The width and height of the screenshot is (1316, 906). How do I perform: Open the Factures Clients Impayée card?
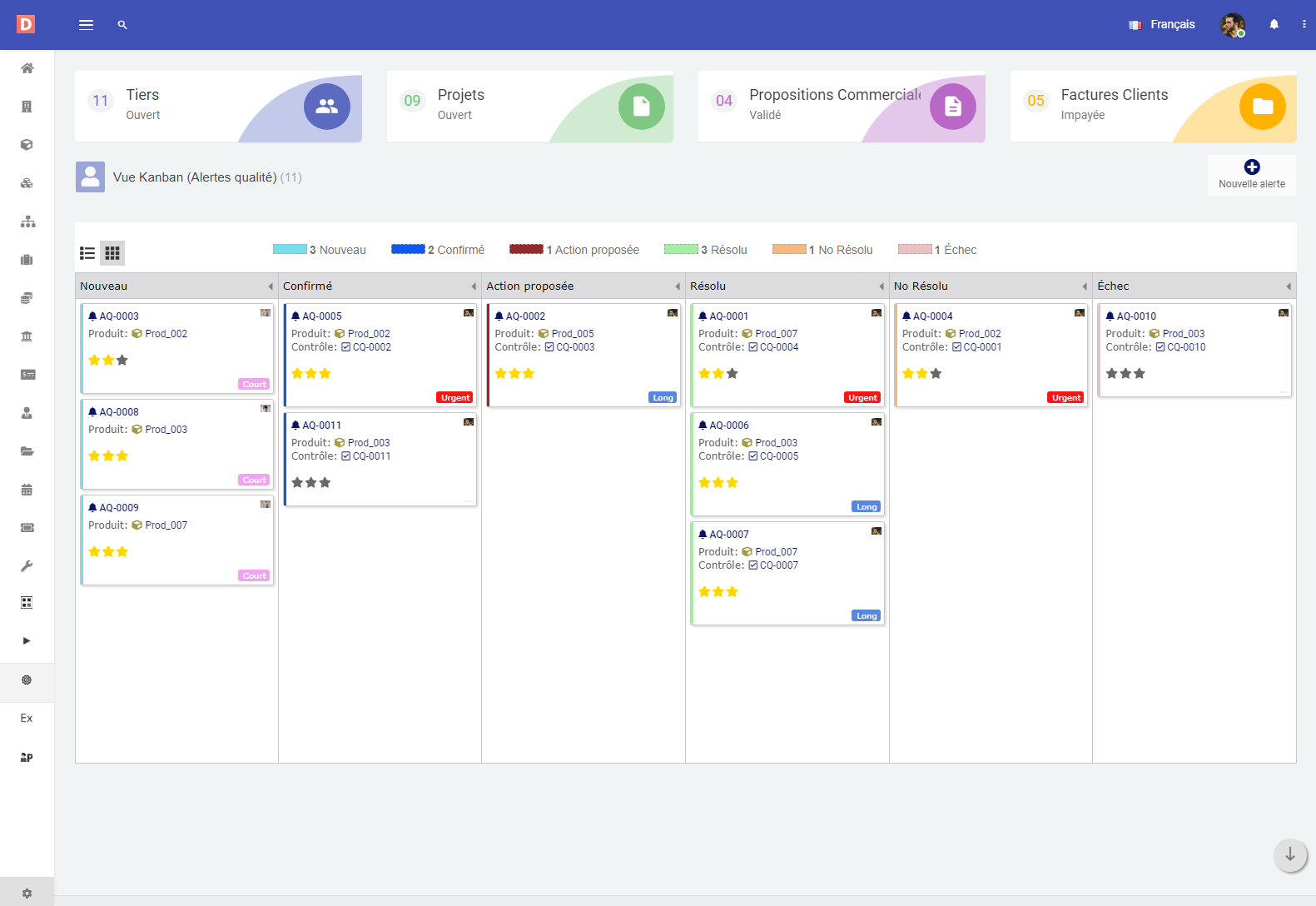point(1154,107)
